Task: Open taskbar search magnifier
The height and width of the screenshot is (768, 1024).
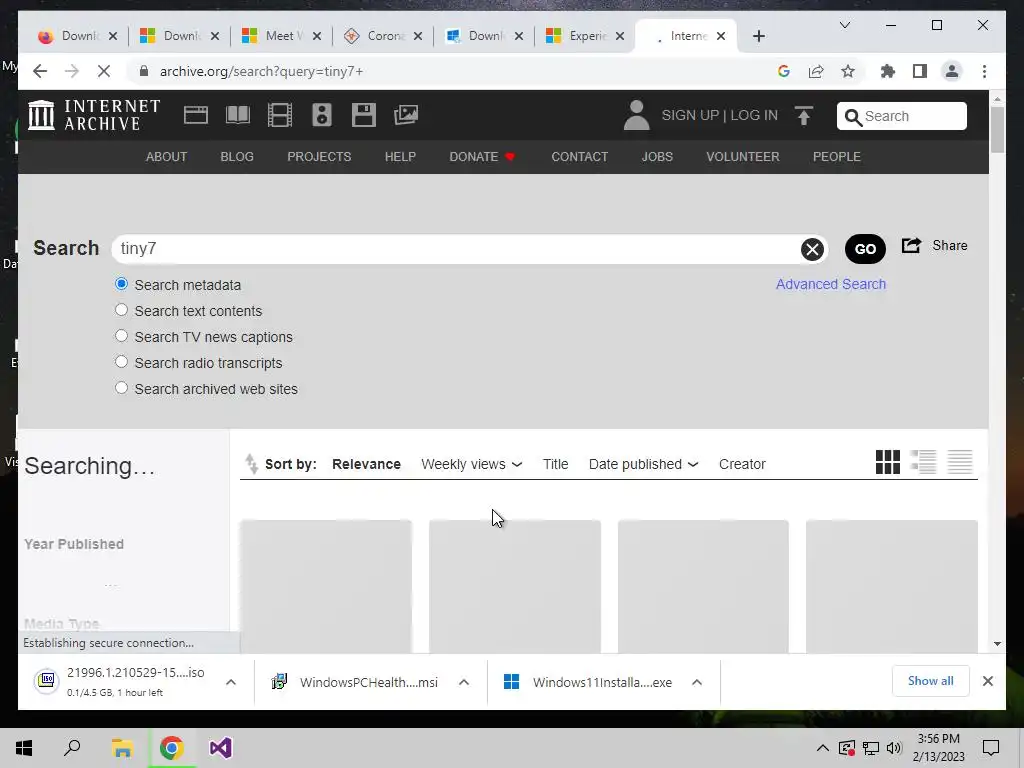Action: (x=72, y=748)
